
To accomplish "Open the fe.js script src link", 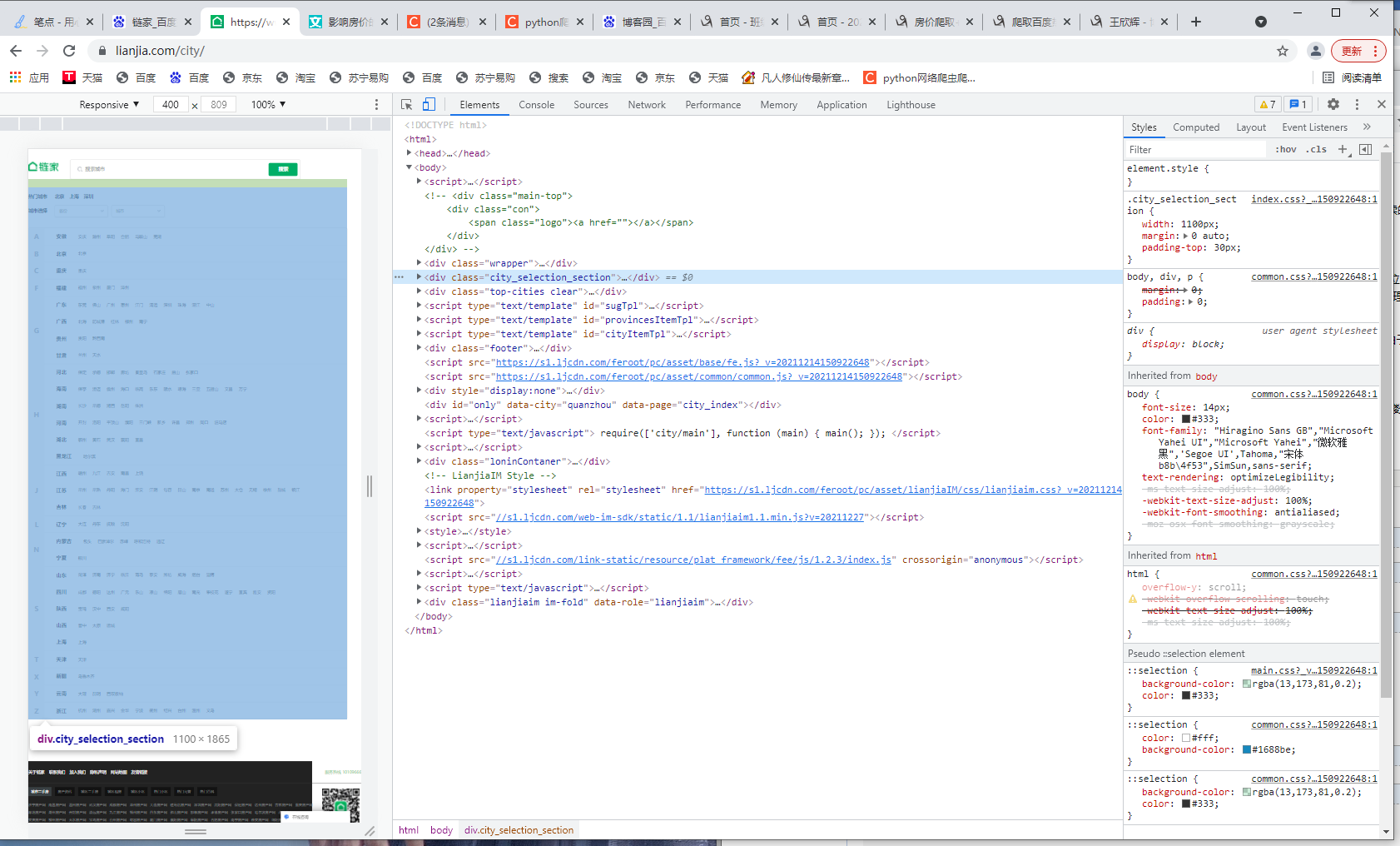I will 683,363.
